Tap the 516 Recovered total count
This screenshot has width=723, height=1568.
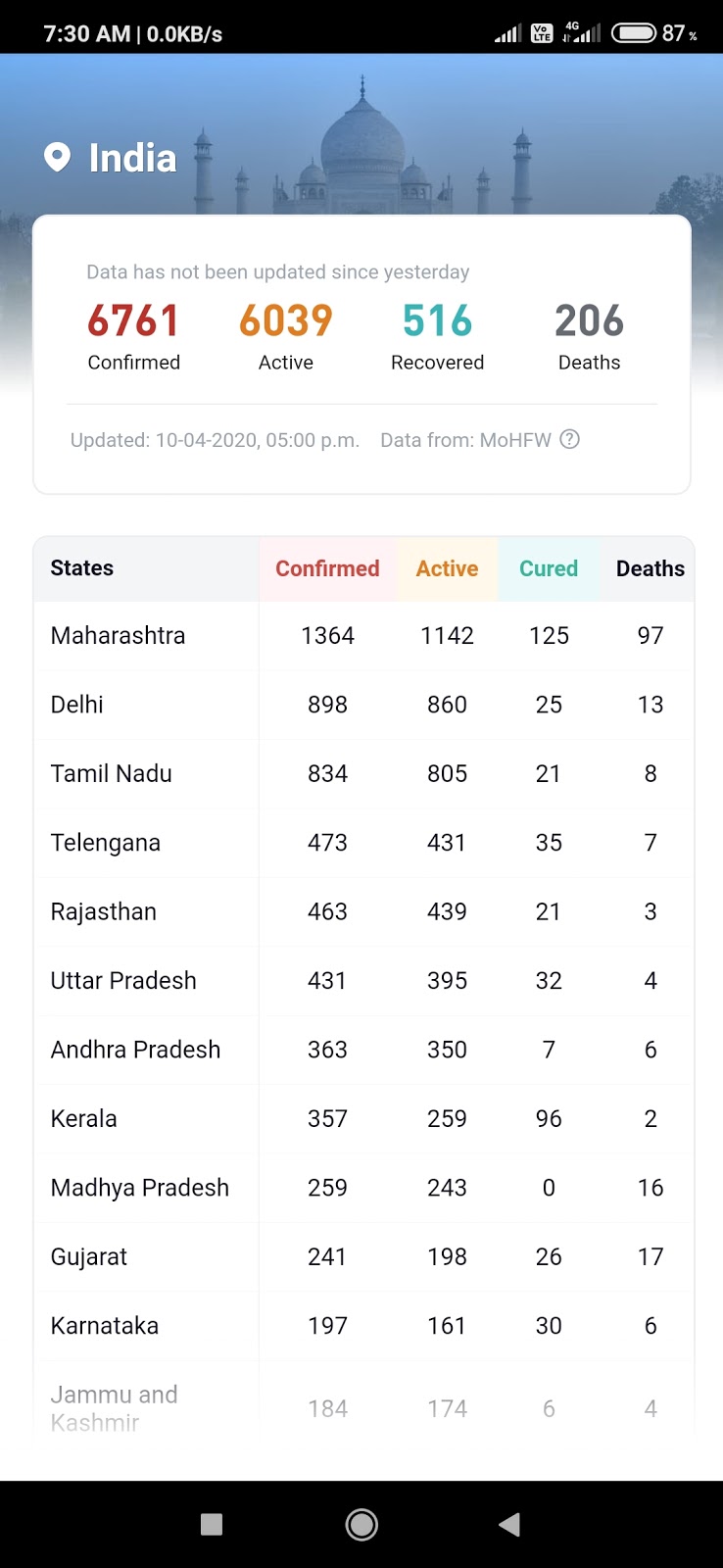(437, 321)
